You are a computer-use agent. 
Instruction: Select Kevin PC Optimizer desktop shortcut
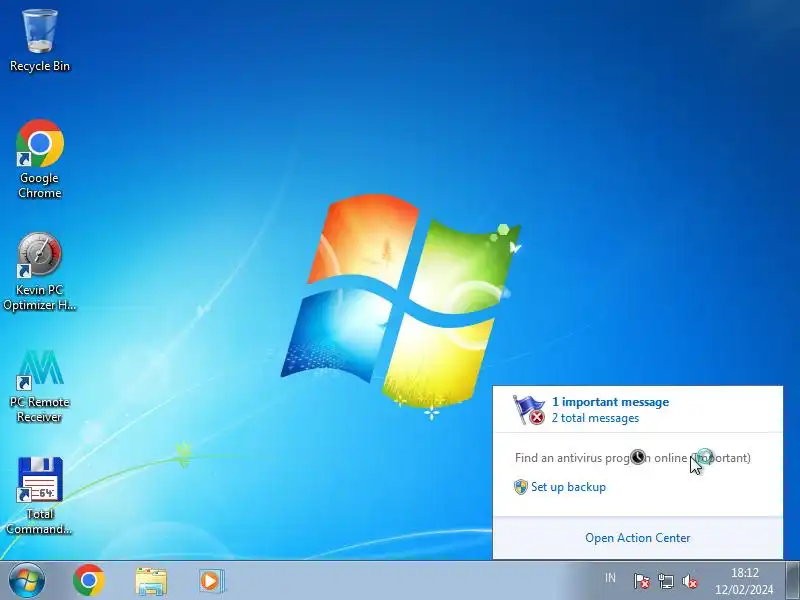point(40,271)
